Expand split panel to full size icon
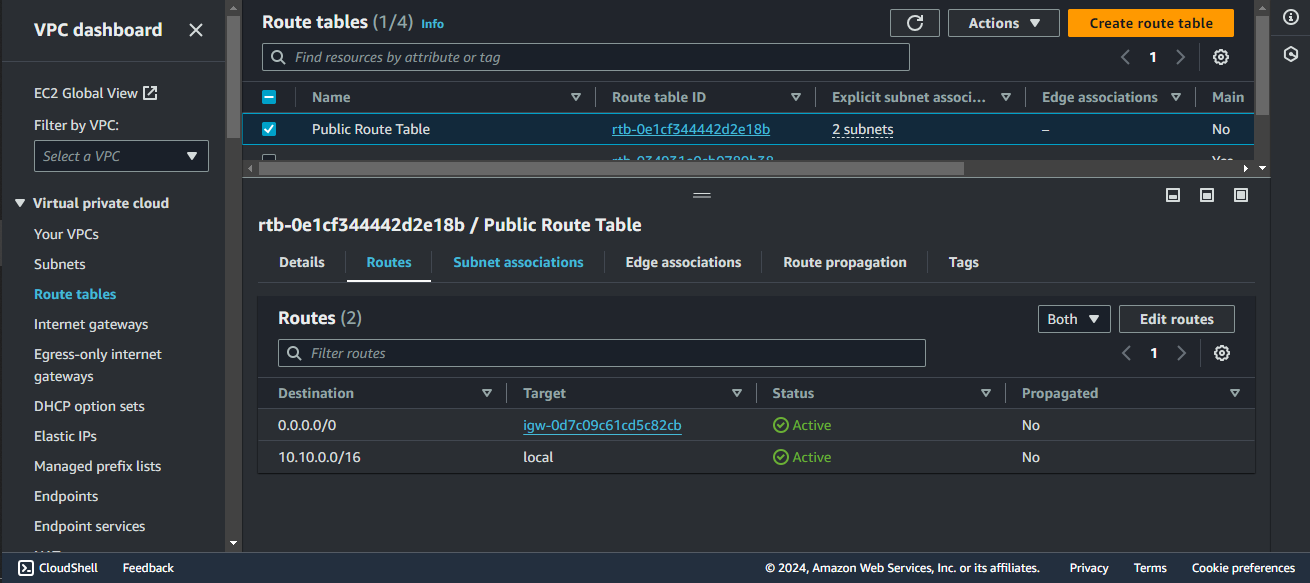Image resolution: width=1310 pixels, height=583 pixels. pos(1241,195)
